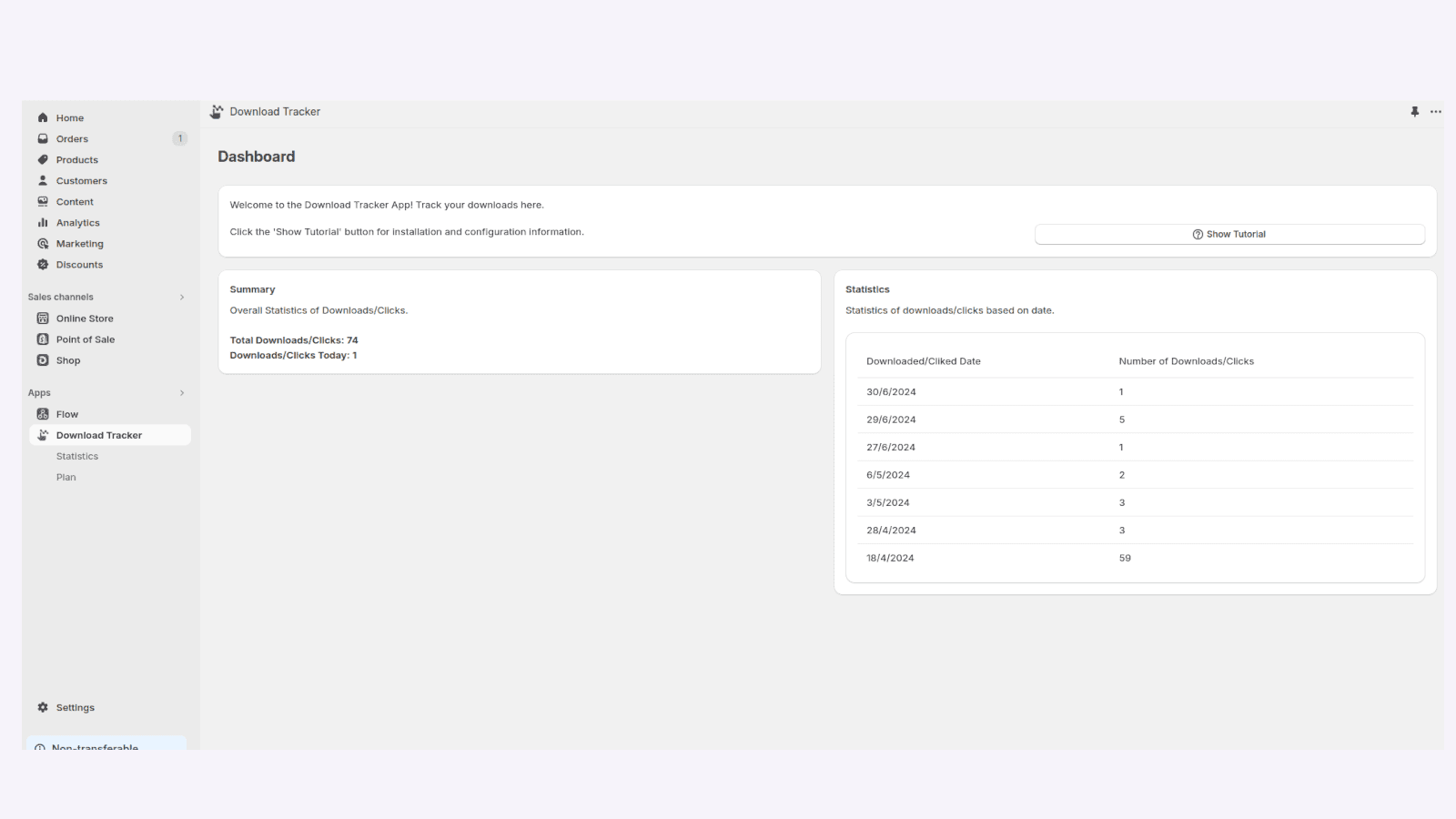Toggle the Point of Sale channel entry
The image size is (1456, 819).
[86, 339]
